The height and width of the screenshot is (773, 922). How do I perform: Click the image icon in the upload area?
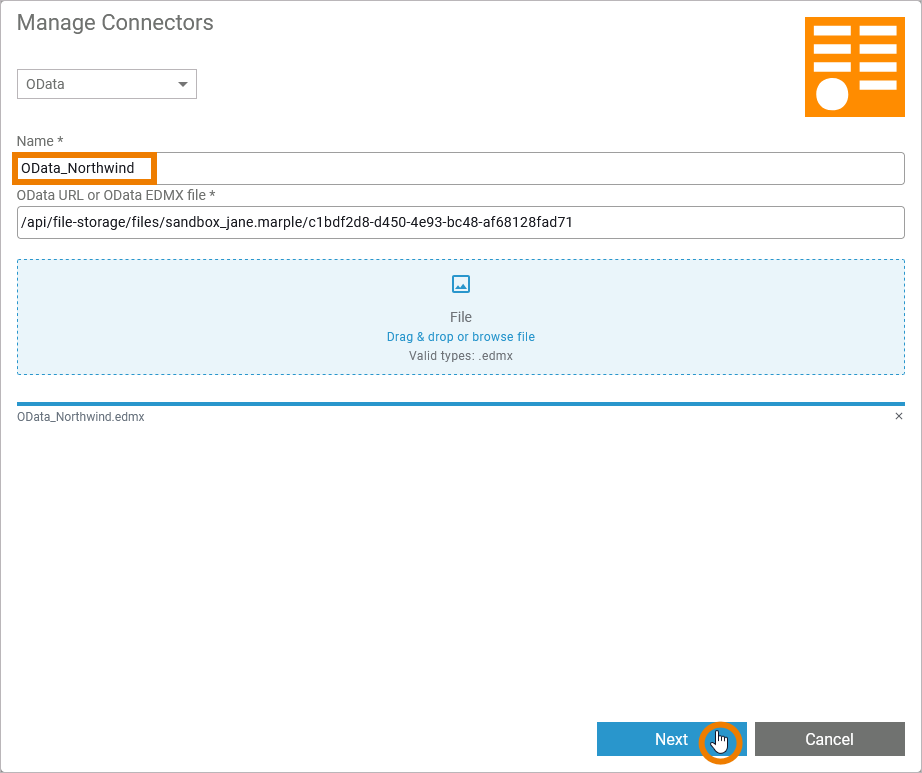pyautogui.click(x=461, y=284)
